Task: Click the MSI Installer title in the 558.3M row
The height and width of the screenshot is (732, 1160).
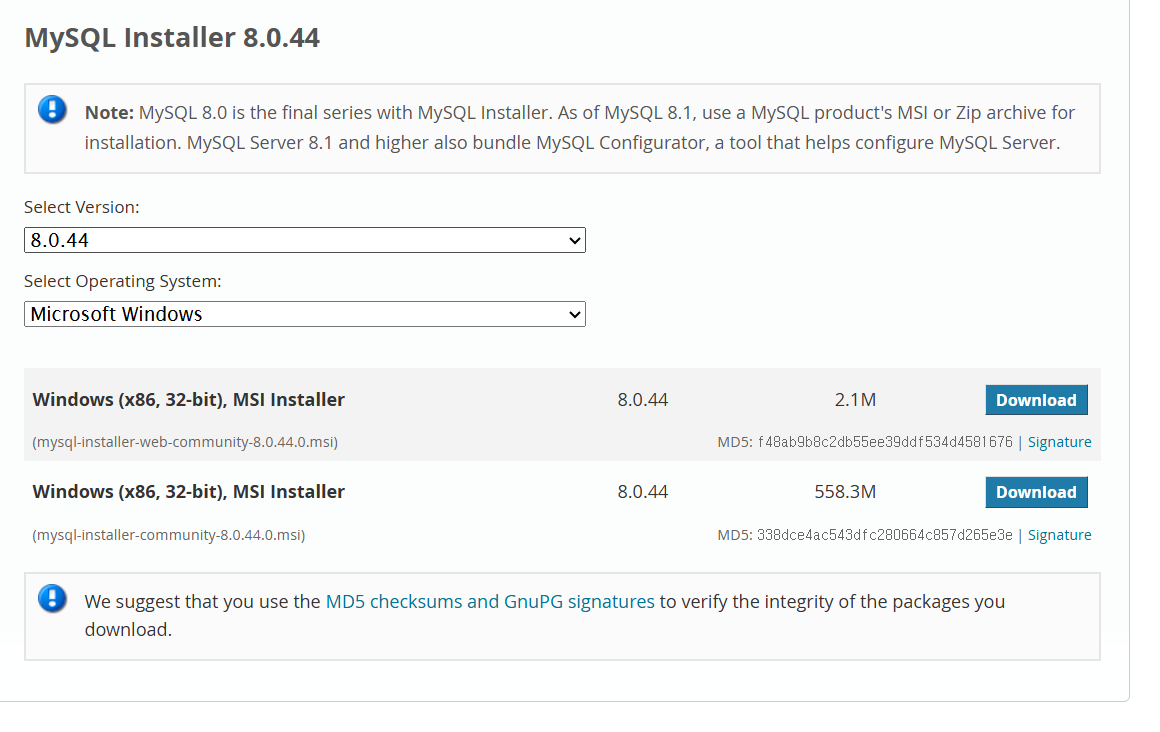Action: tap(189, 491)
